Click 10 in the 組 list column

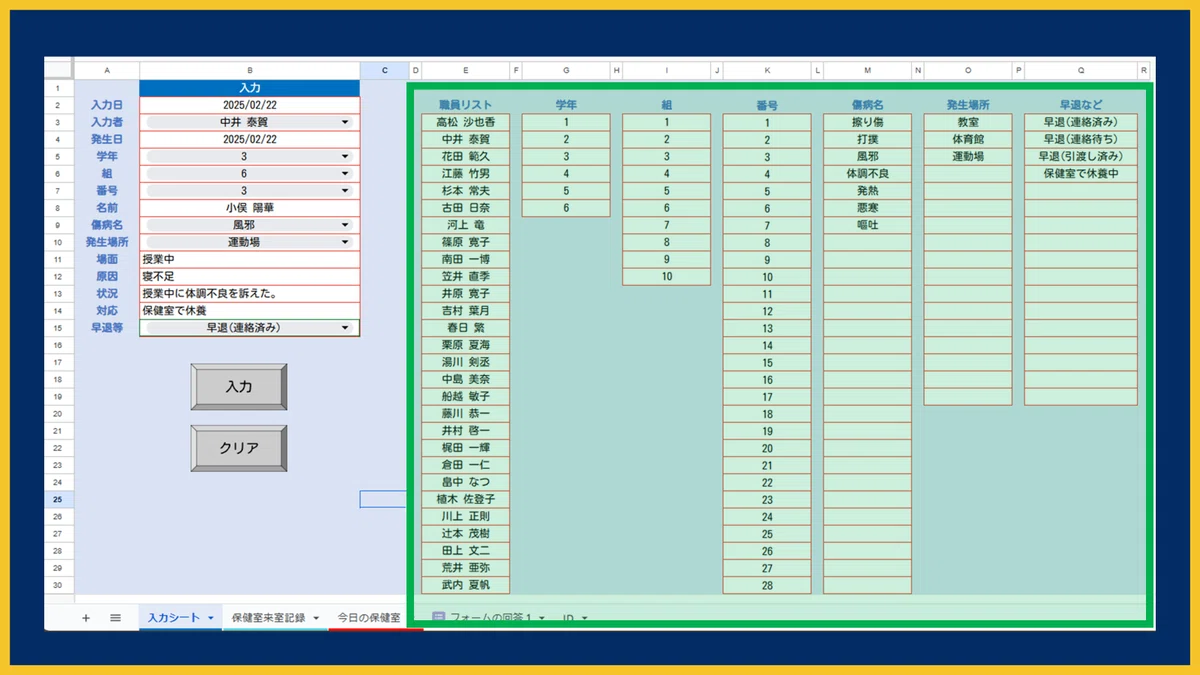coord(666,276)
